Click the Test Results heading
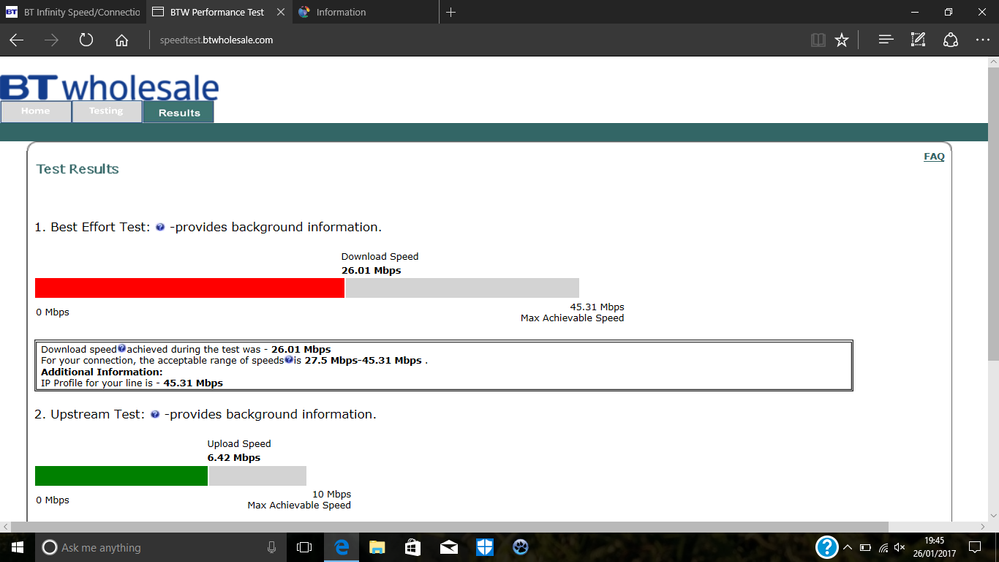The height and width of the screenshot is (562, 999). pos(78,169)
